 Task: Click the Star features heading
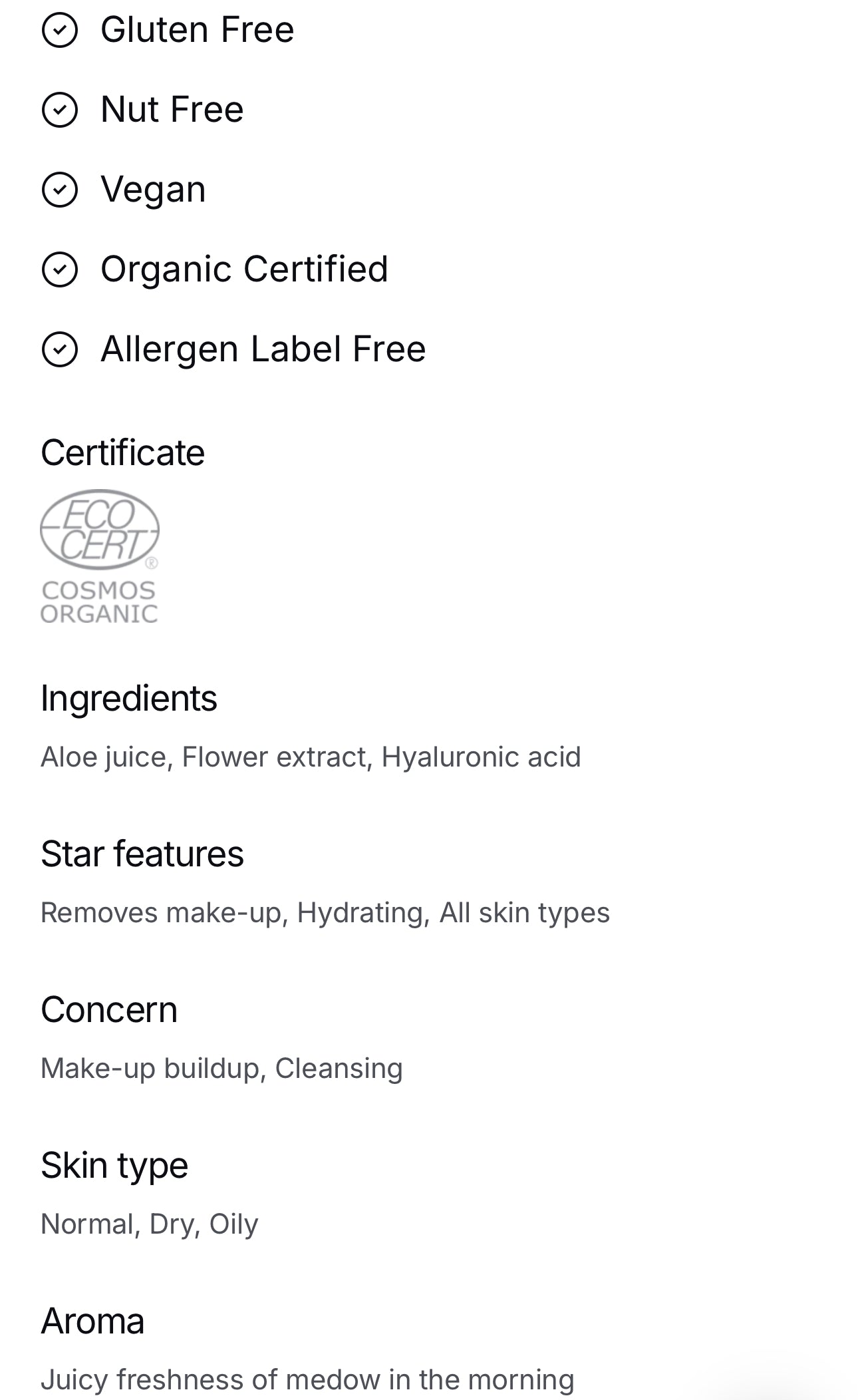[x=142, y=854]
